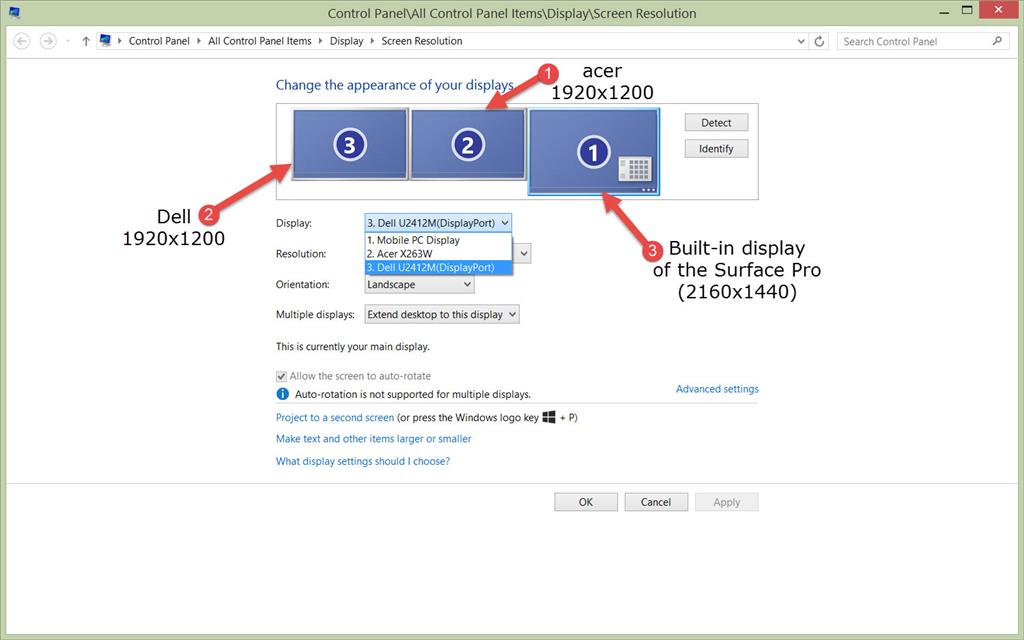
Task: Click the back navigation arrow
Action: [x=20, y=40]
